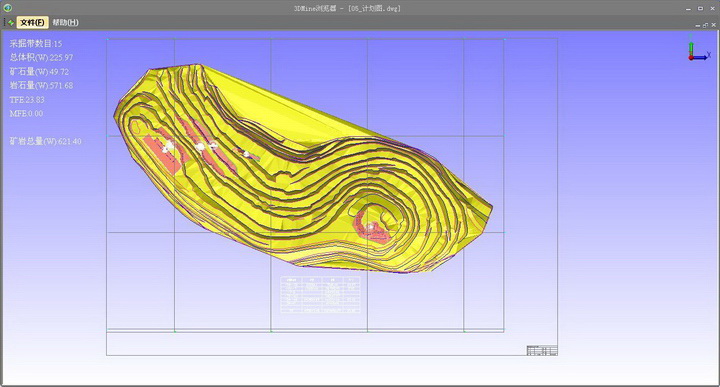Click the MFE:0.00 readout

26,113
